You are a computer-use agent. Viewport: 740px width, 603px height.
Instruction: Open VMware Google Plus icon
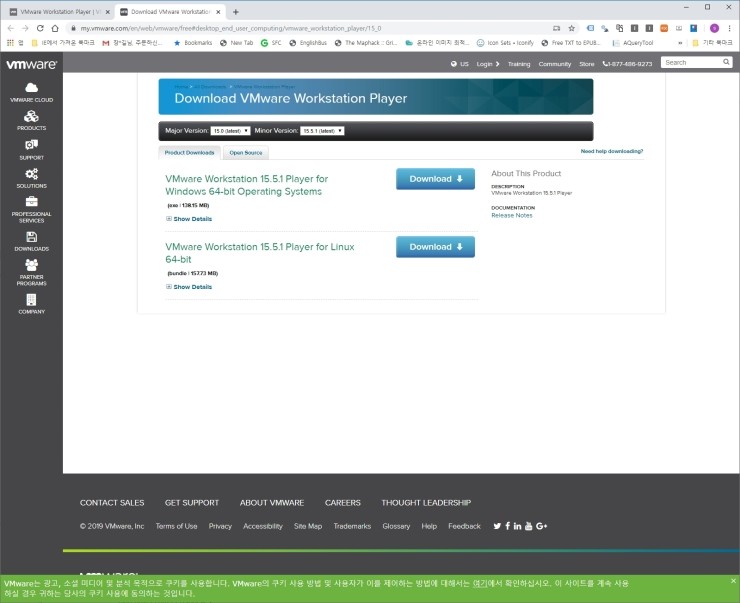pyautogui.click(x=541, y=526)
